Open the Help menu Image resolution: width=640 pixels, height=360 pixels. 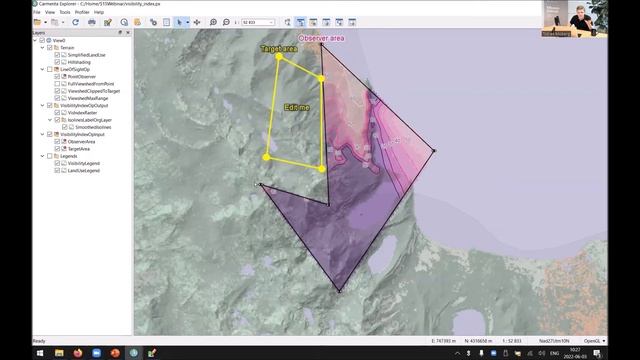(99, 12)
